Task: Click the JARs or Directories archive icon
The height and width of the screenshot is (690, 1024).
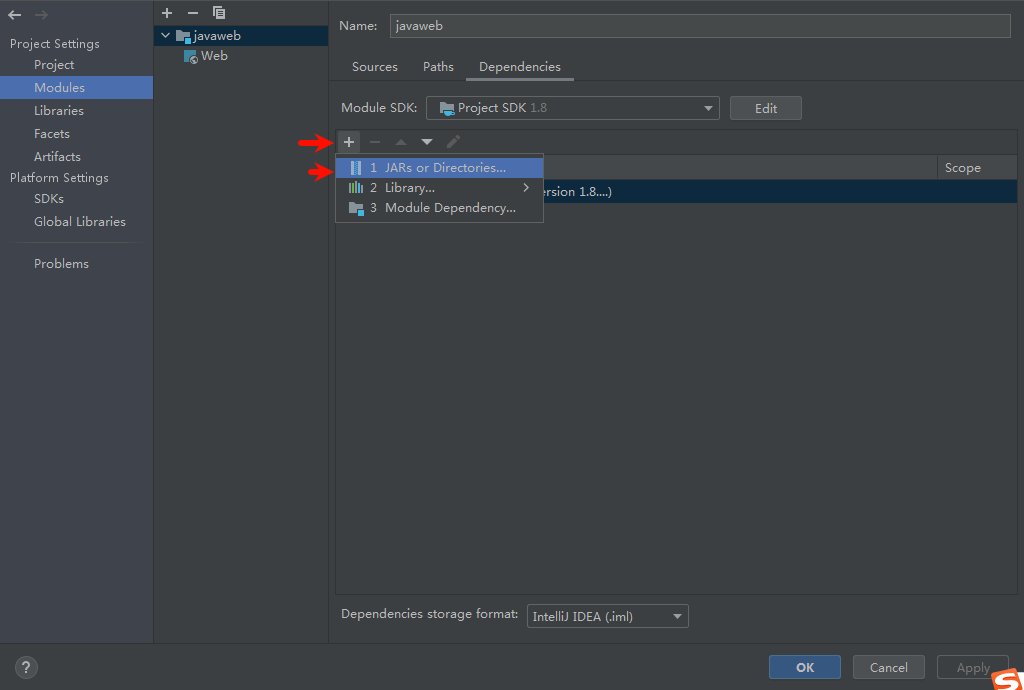Action: point(355,168)
